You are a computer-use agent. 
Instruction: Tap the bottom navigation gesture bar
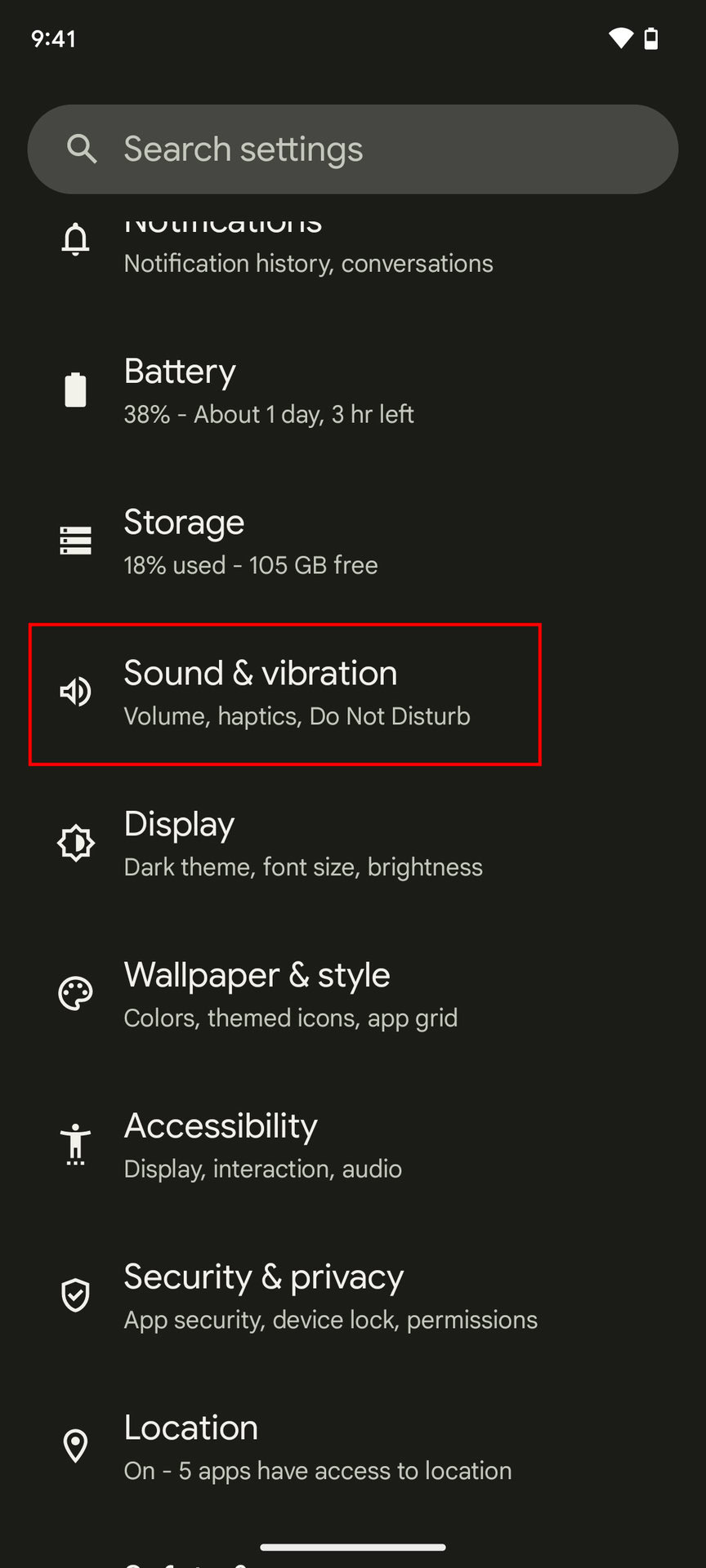[353, 1547]
